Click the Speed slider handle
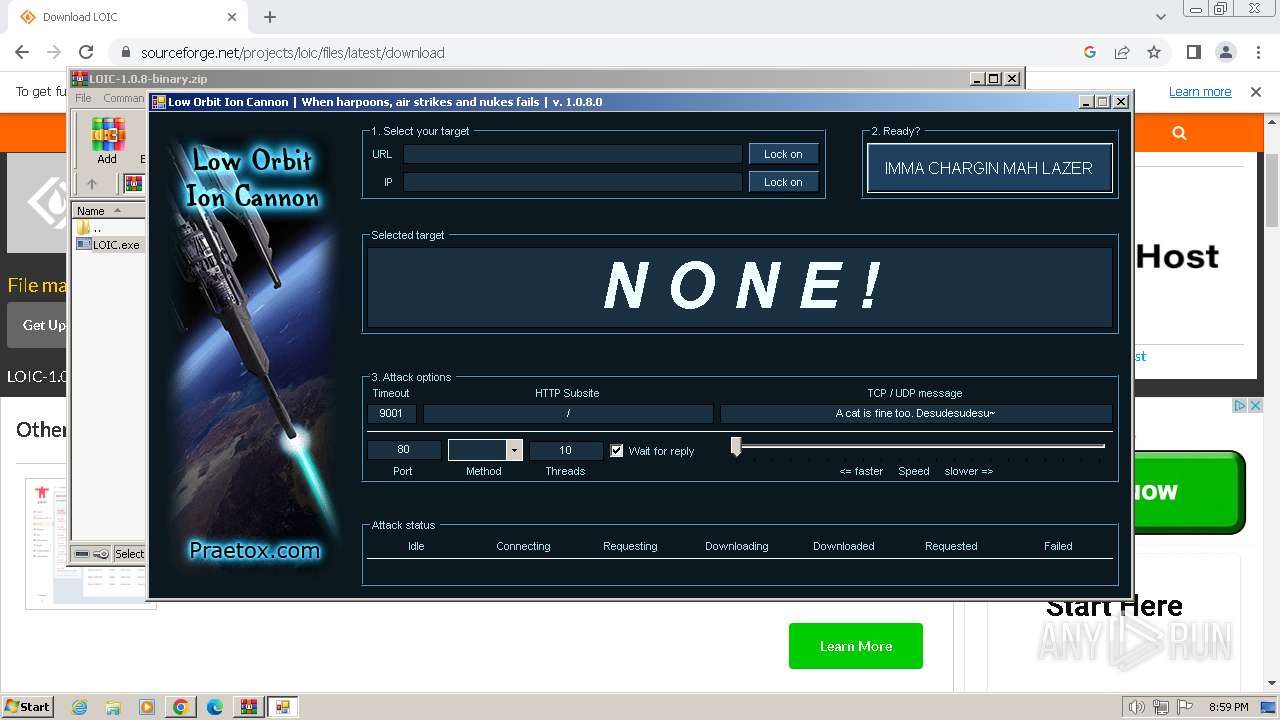The image size is (1280, 720). tap(736, 447)
